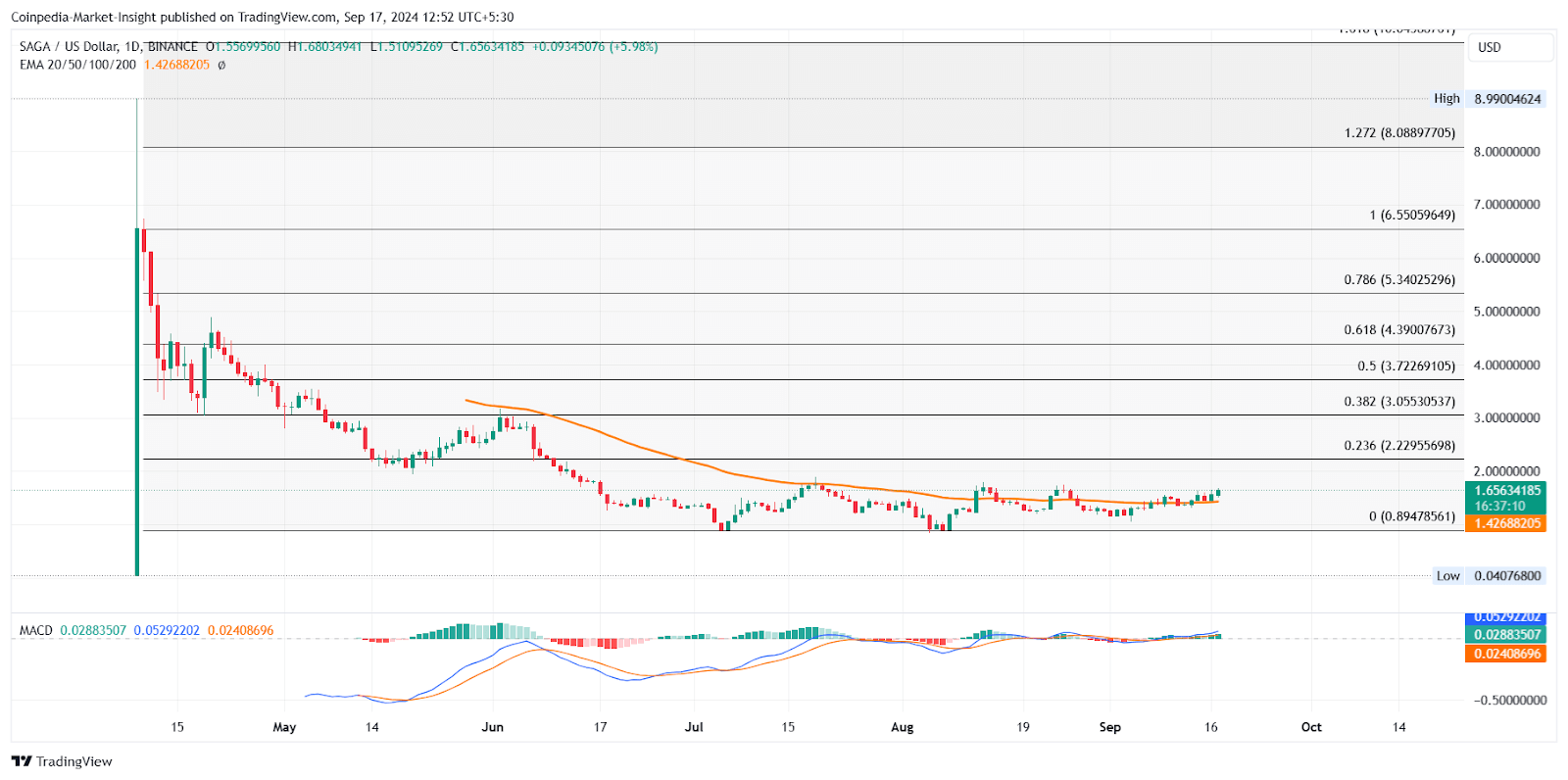The image size is (1568, 780).
Task: Click EMA legend value 1.42688205
Action: [177, 65]
